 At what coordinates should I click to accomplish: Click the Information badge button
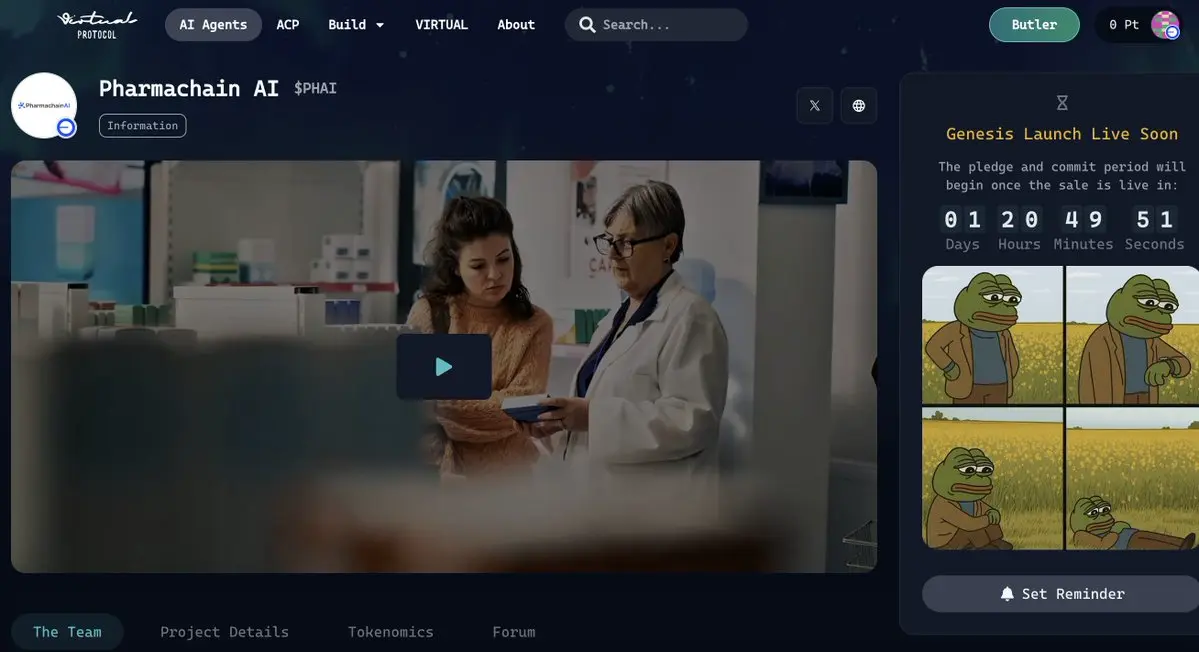[142, 125]
